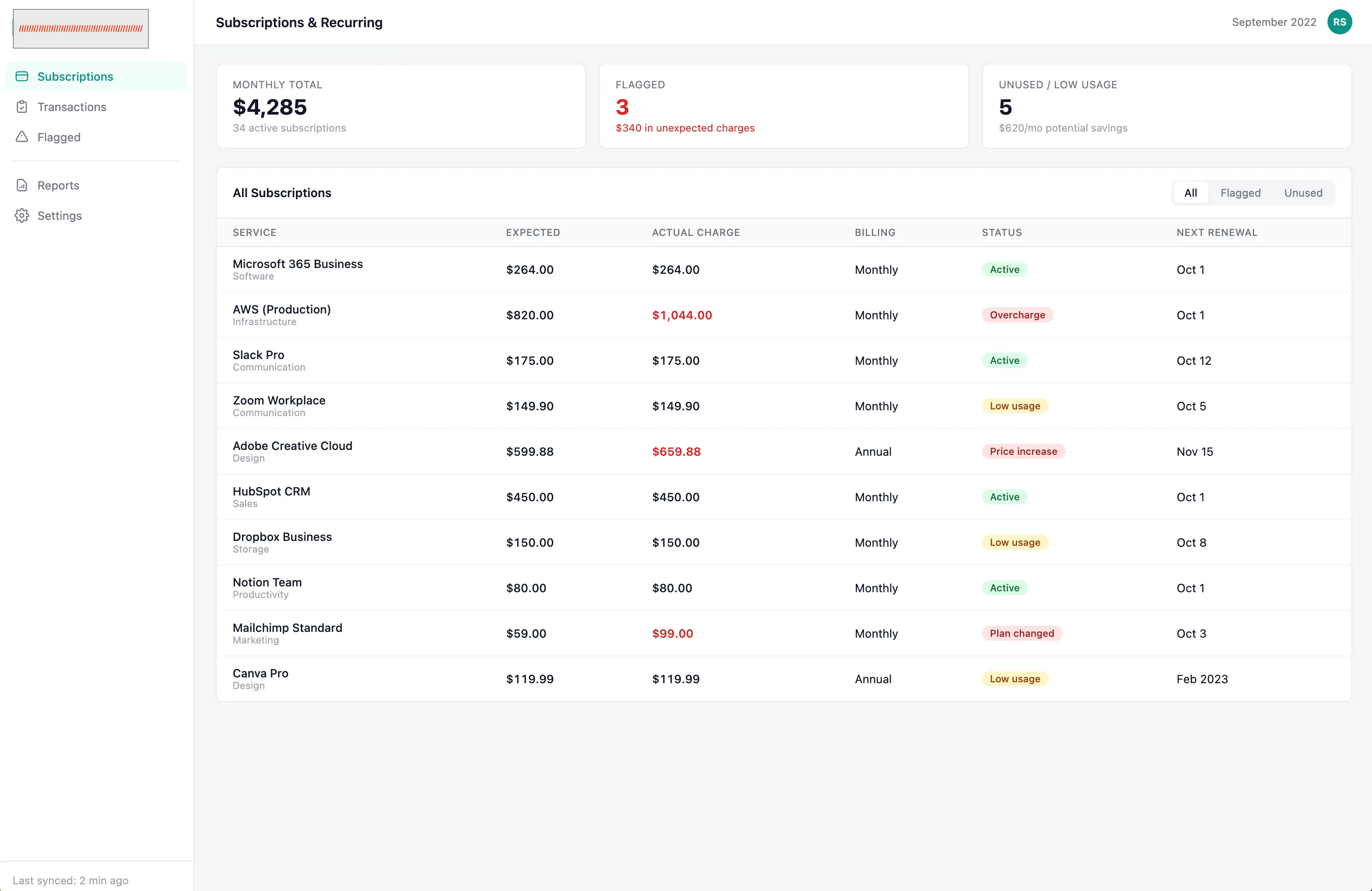Click the AWS (Production) Overcharge badge
This screenshot has height=891, width=1372.
(x=1017, y=315)
